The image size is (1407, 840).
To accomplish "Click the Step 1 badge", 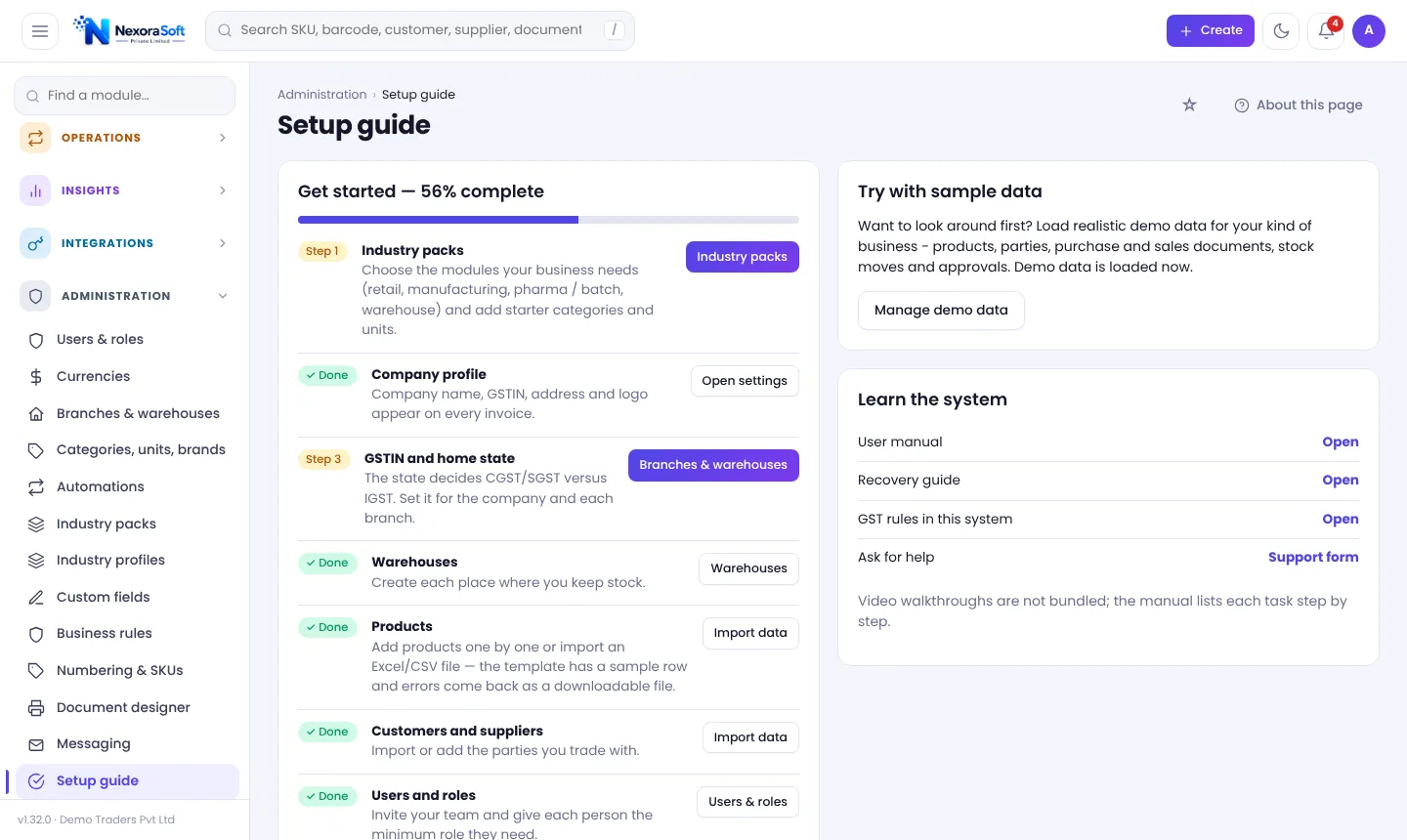I will (322, 252).
